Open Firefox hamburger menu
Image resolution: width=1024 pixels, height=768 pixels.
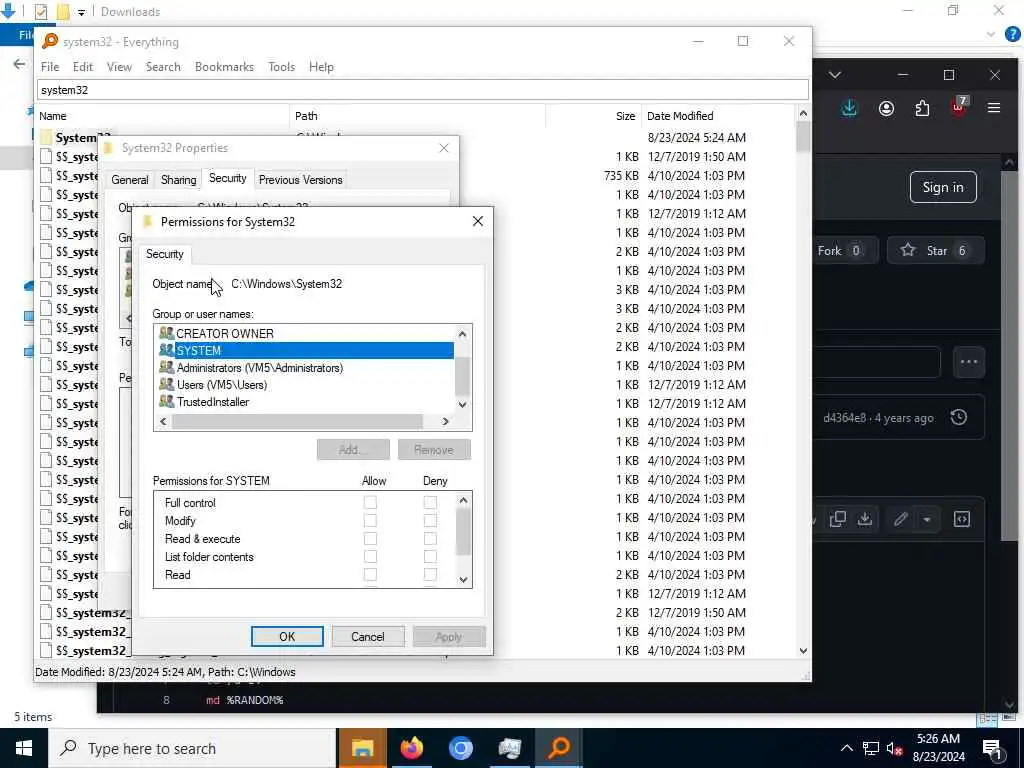pos(994,108)
